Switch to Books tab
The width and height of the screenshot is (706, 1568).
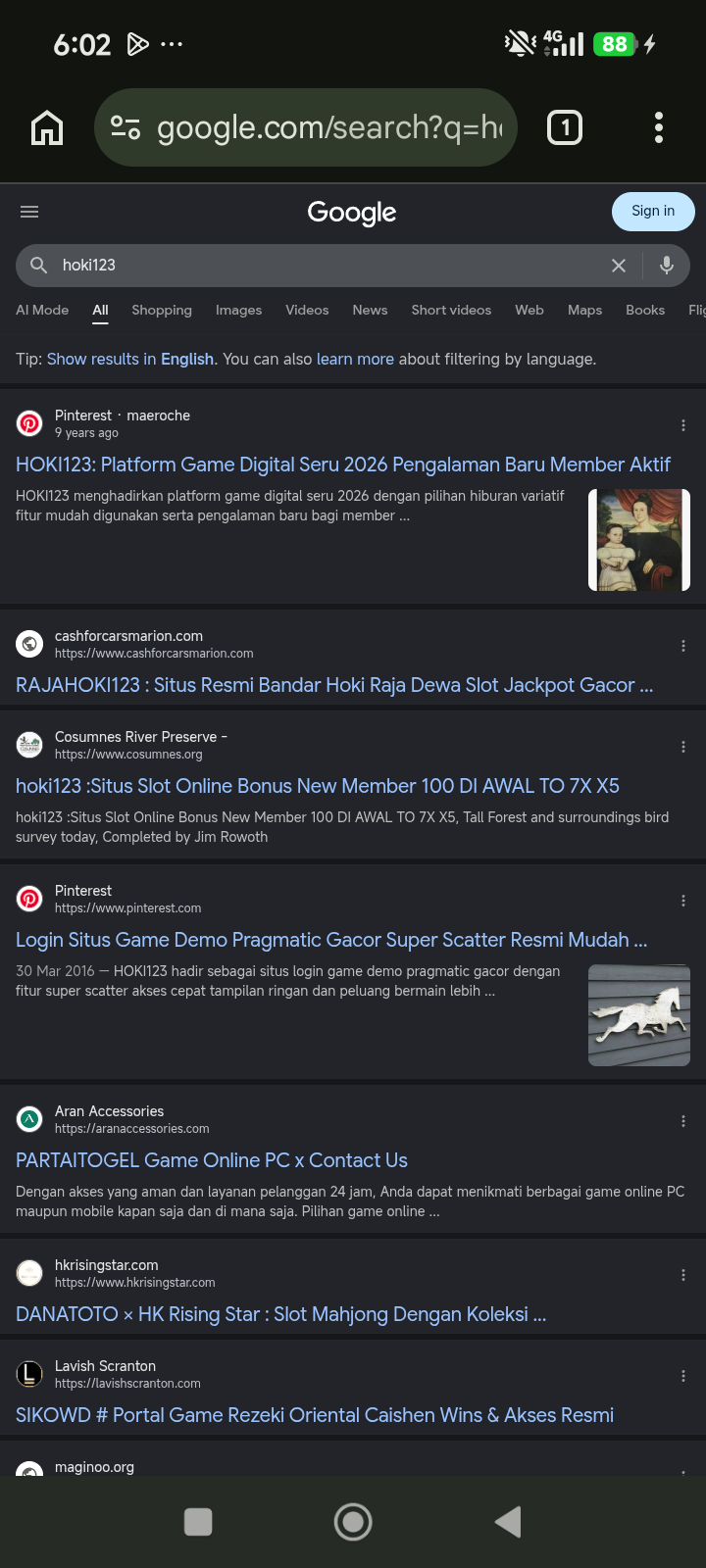[645, 310]
